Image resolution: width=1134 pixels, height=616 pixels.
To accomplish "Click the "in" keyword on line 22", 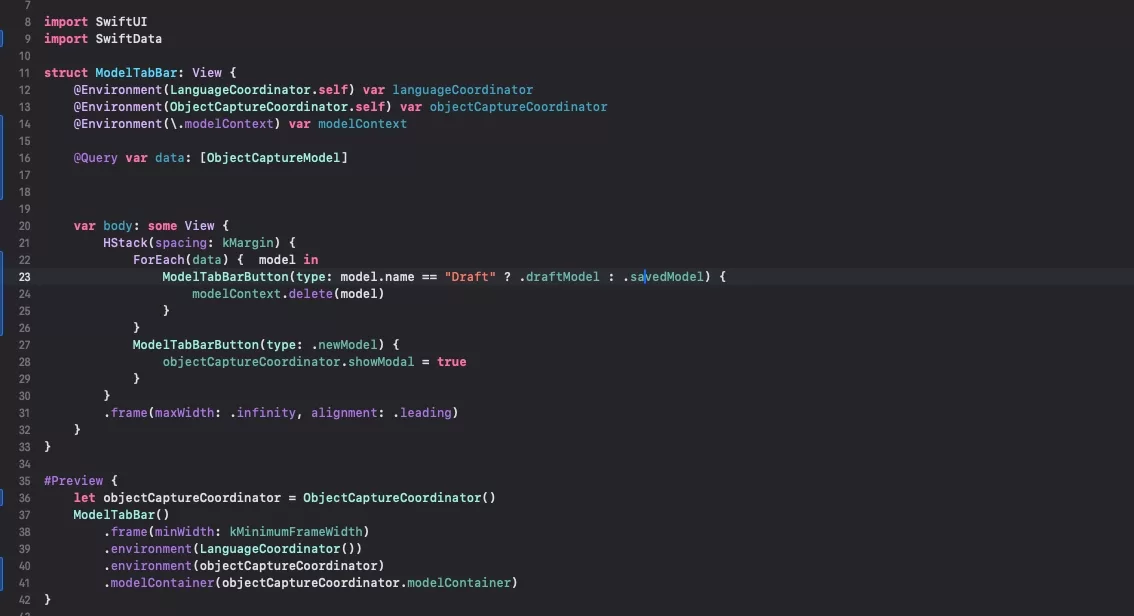I will [311, 260].
